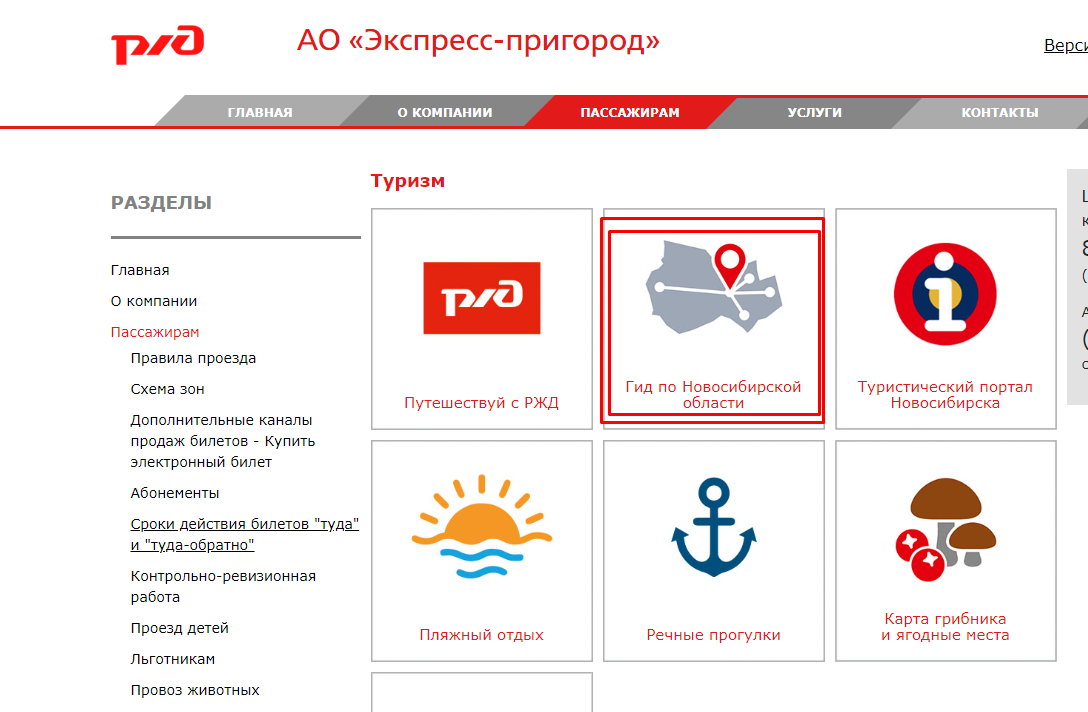This screenshot has height=712, width=1088.
Task: Open Контрольно-ревизионная работа sidebar item
Action: click(x=223, y=586)
